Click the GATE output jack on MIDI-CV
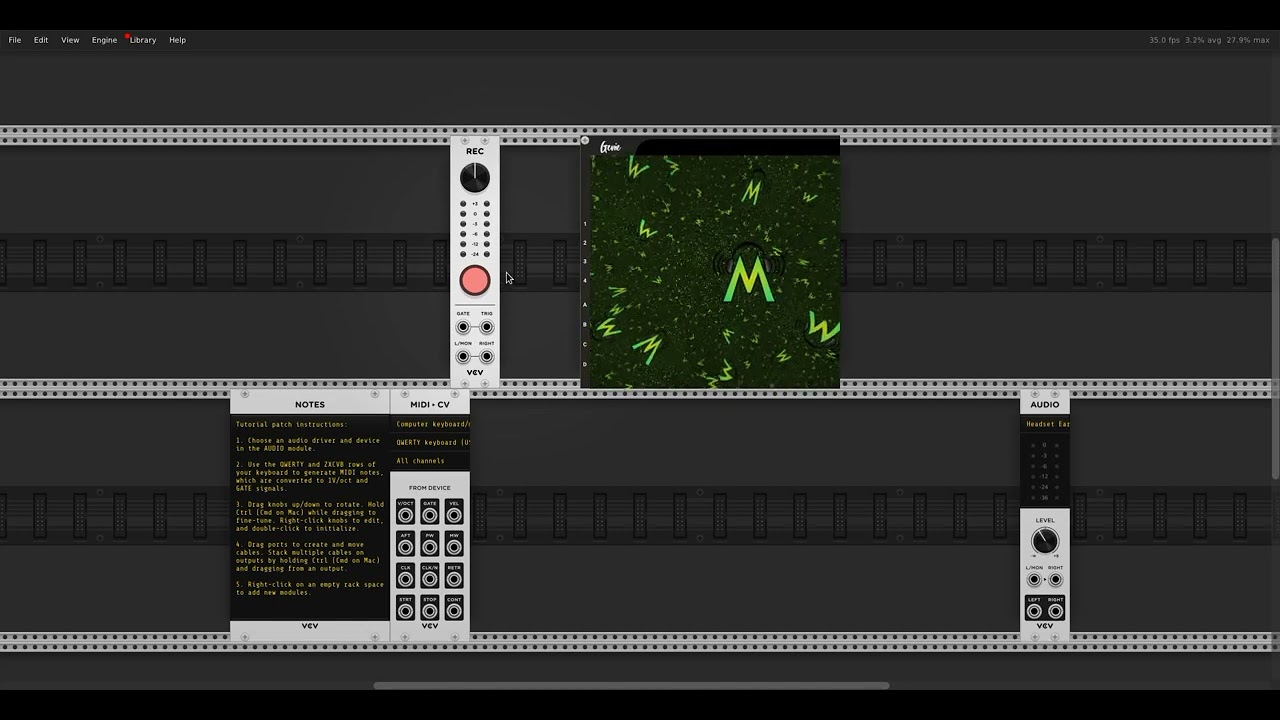1280x720 pixels. [430, 515]
